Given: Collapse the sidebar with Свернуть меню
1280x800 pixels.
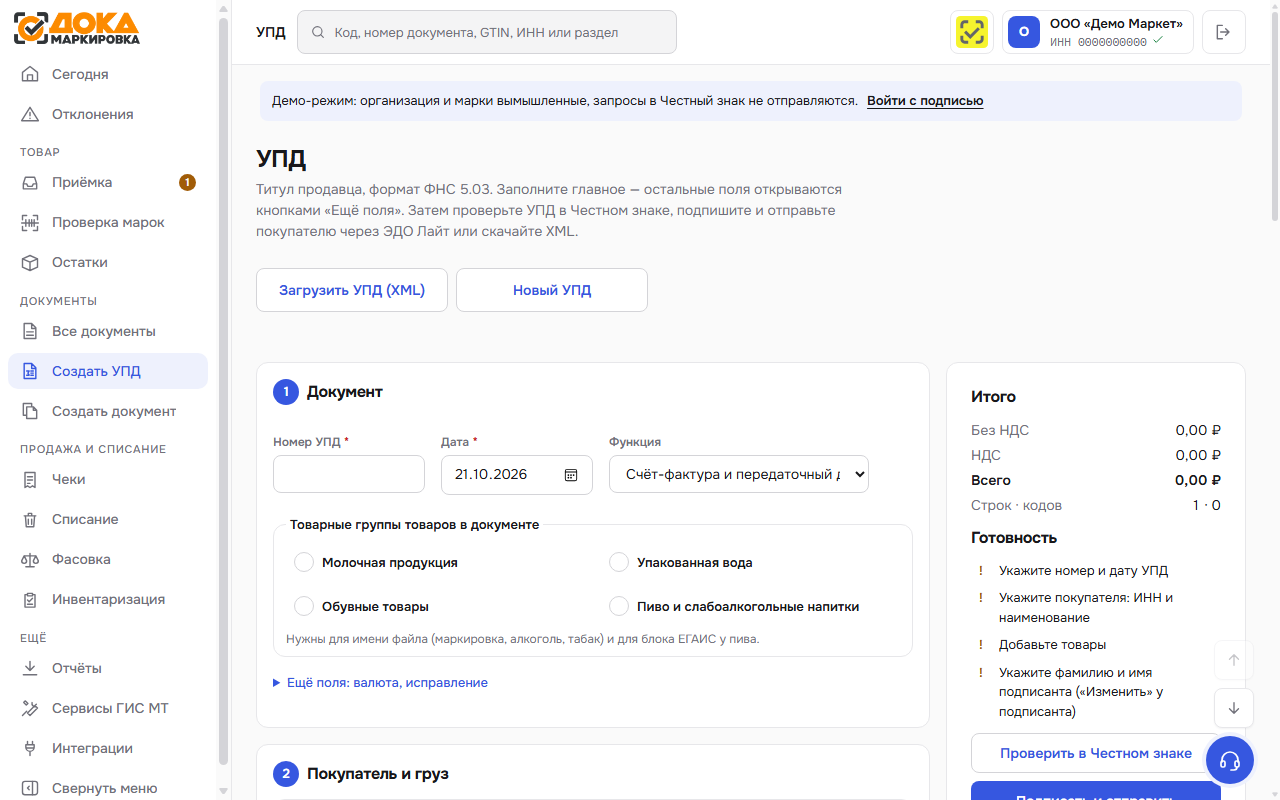Looking at the screenshot, I should (108, 788).
